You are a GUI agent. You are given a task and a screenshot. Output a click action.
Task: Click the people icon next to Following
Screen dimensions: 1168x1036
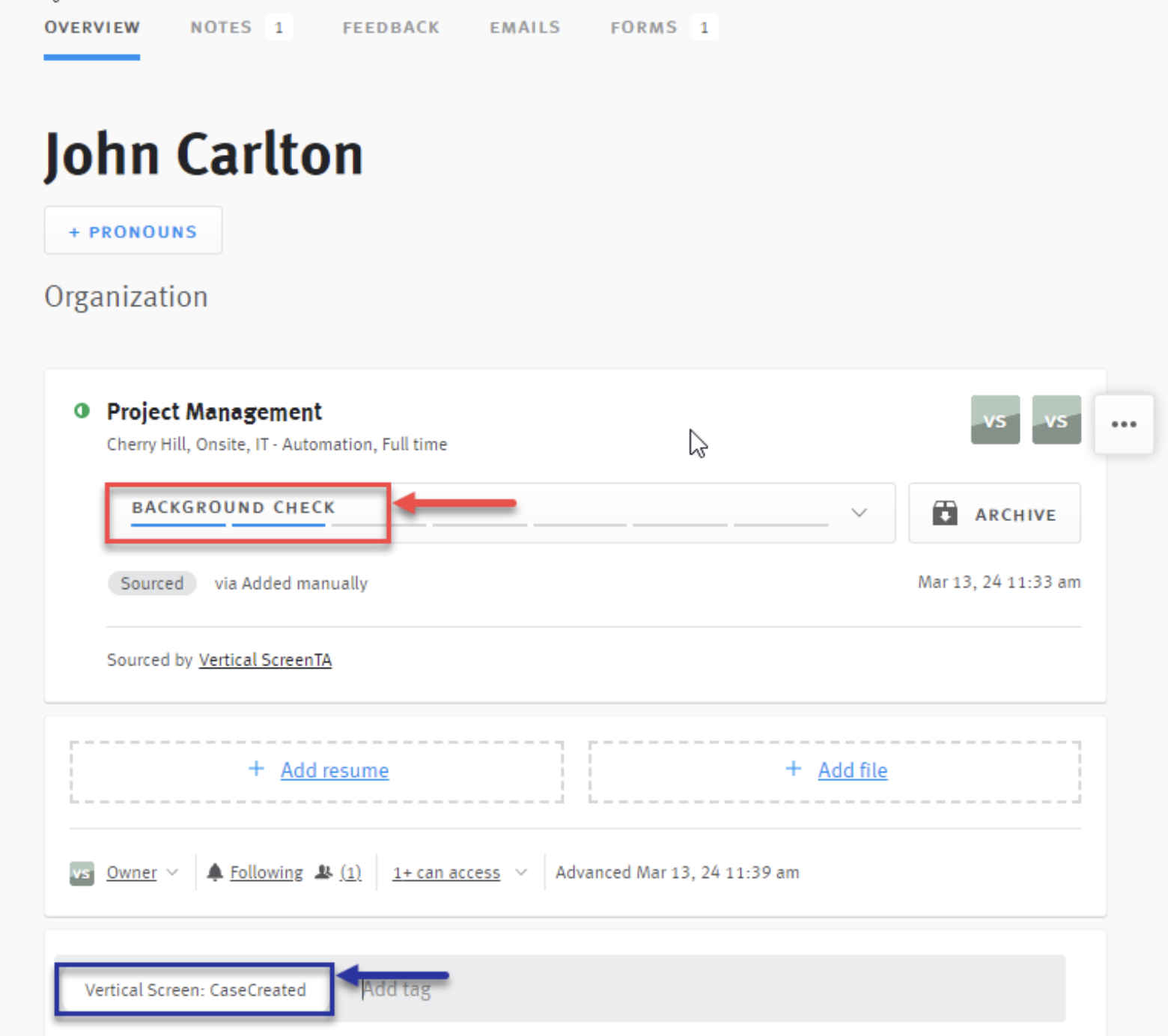click(x=323, y=871)
